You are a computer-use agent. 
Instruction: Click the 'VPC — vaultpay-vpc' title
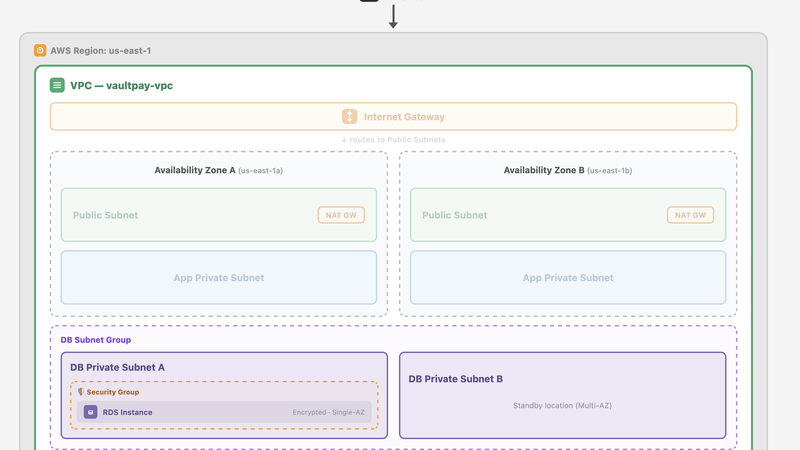click(x=121, y=86)
